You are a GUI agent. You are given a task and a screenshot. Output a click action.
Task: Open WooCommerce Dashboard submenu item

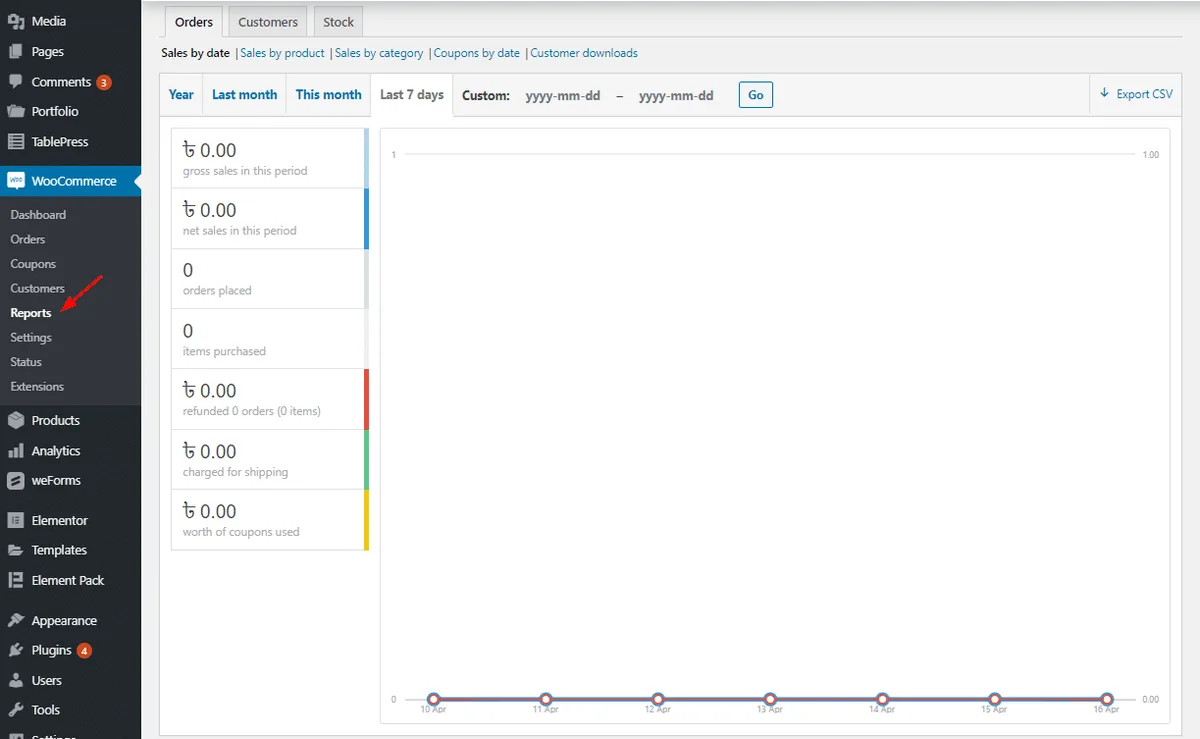38,215
